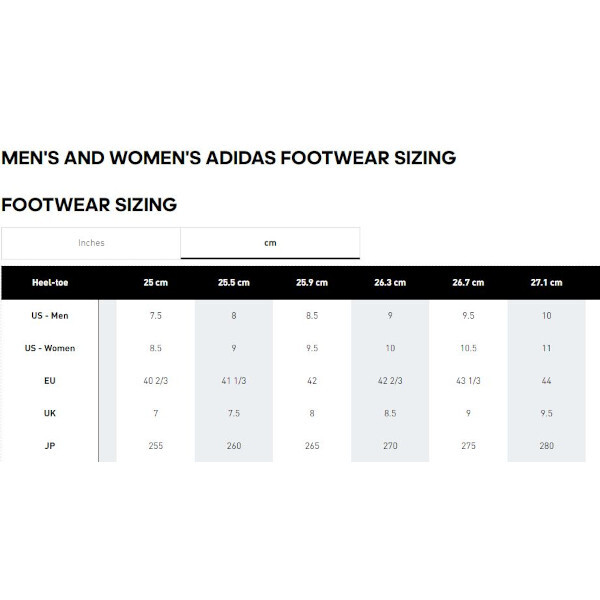Click Men's and Women's Adidas Footwear Sizing title
This screenshot has width=600, height=600.
coord(229,158)
